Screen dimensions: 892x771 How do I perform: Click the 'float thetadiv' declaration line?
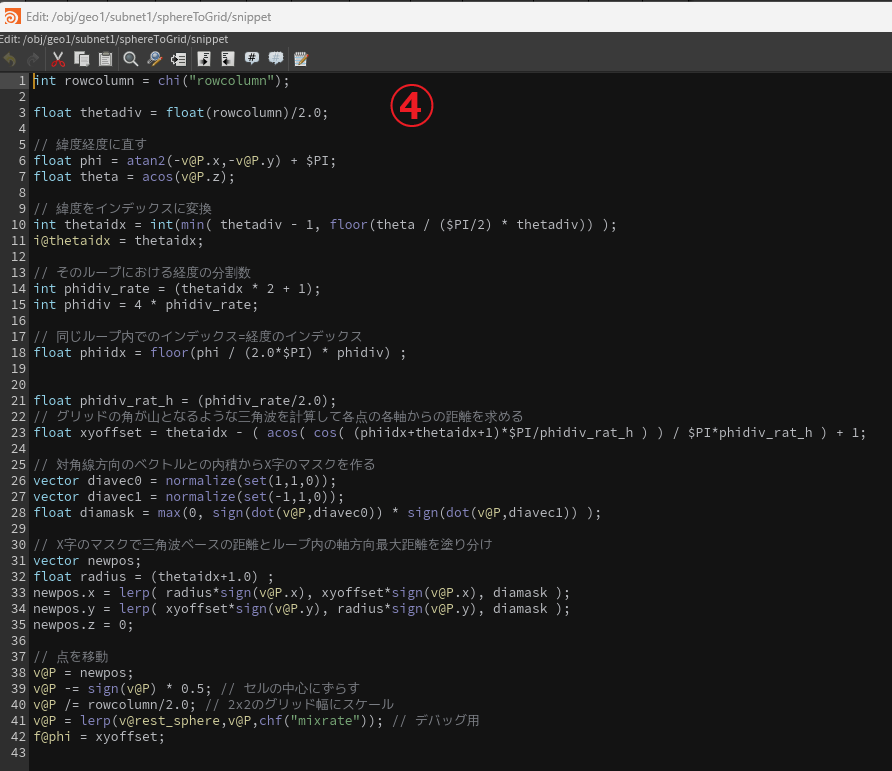tap(181, 113)
